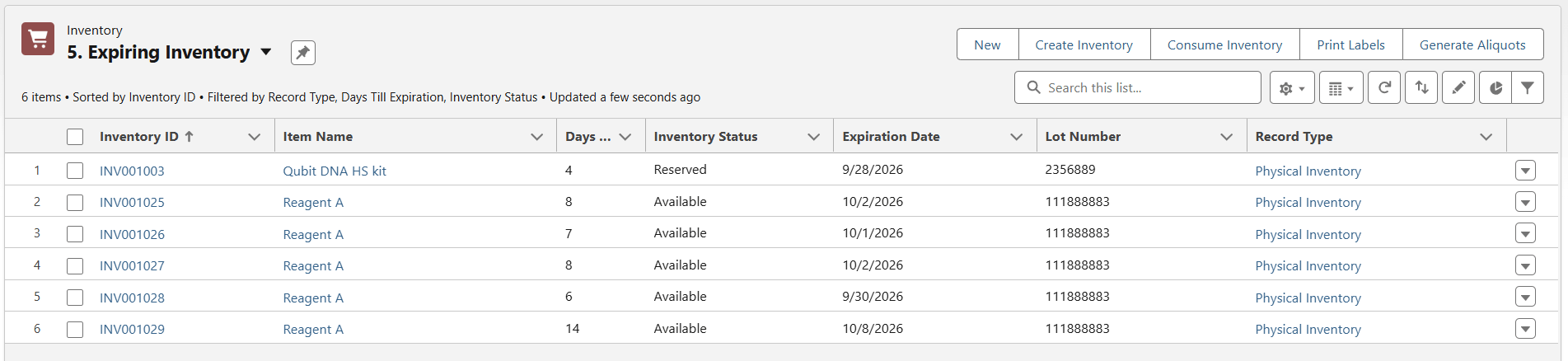This screenshot has height=361, width=1568.
Task: Open Lot Number column menu chevron
Action: 1227,137
